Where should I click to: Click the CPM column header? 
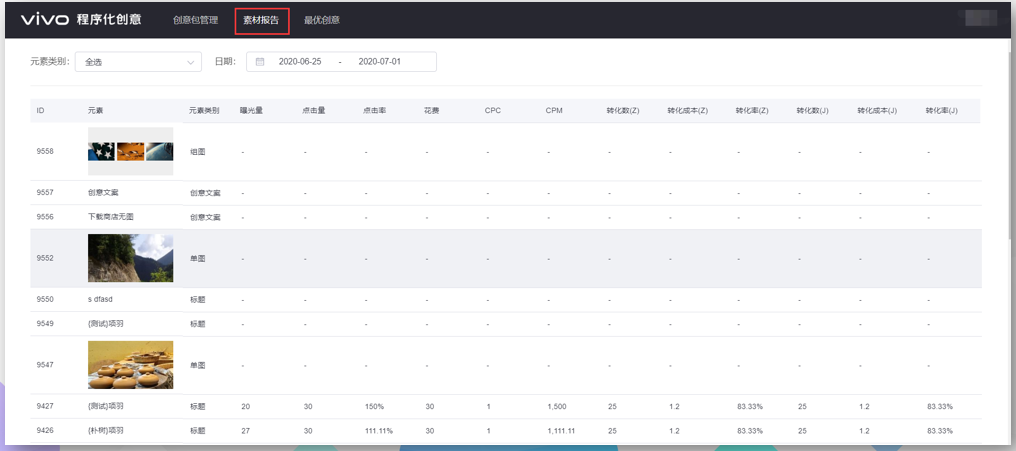pyautogui.click(x=556, y=110)
